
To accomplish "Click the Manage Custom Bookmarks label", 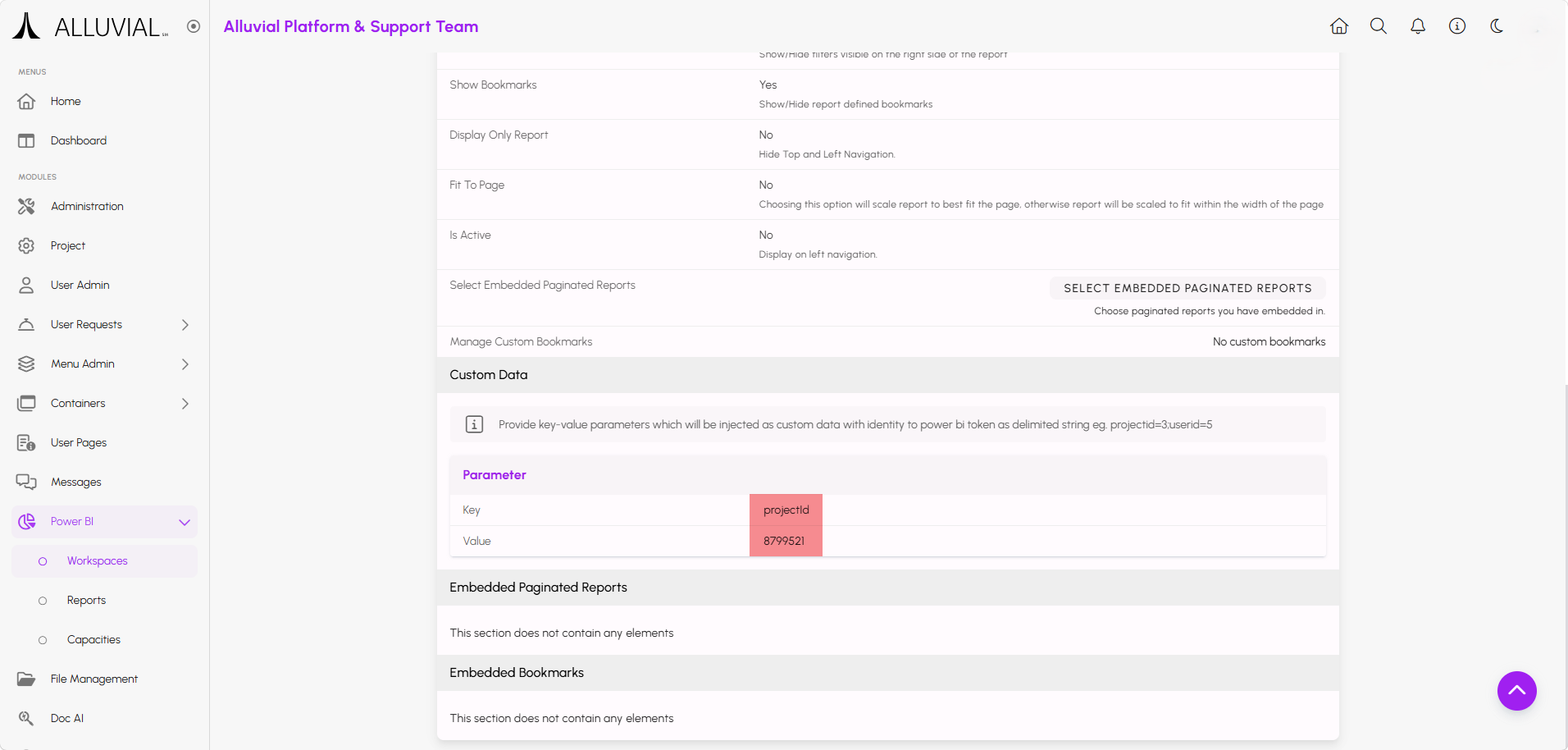I will (521, 341).
